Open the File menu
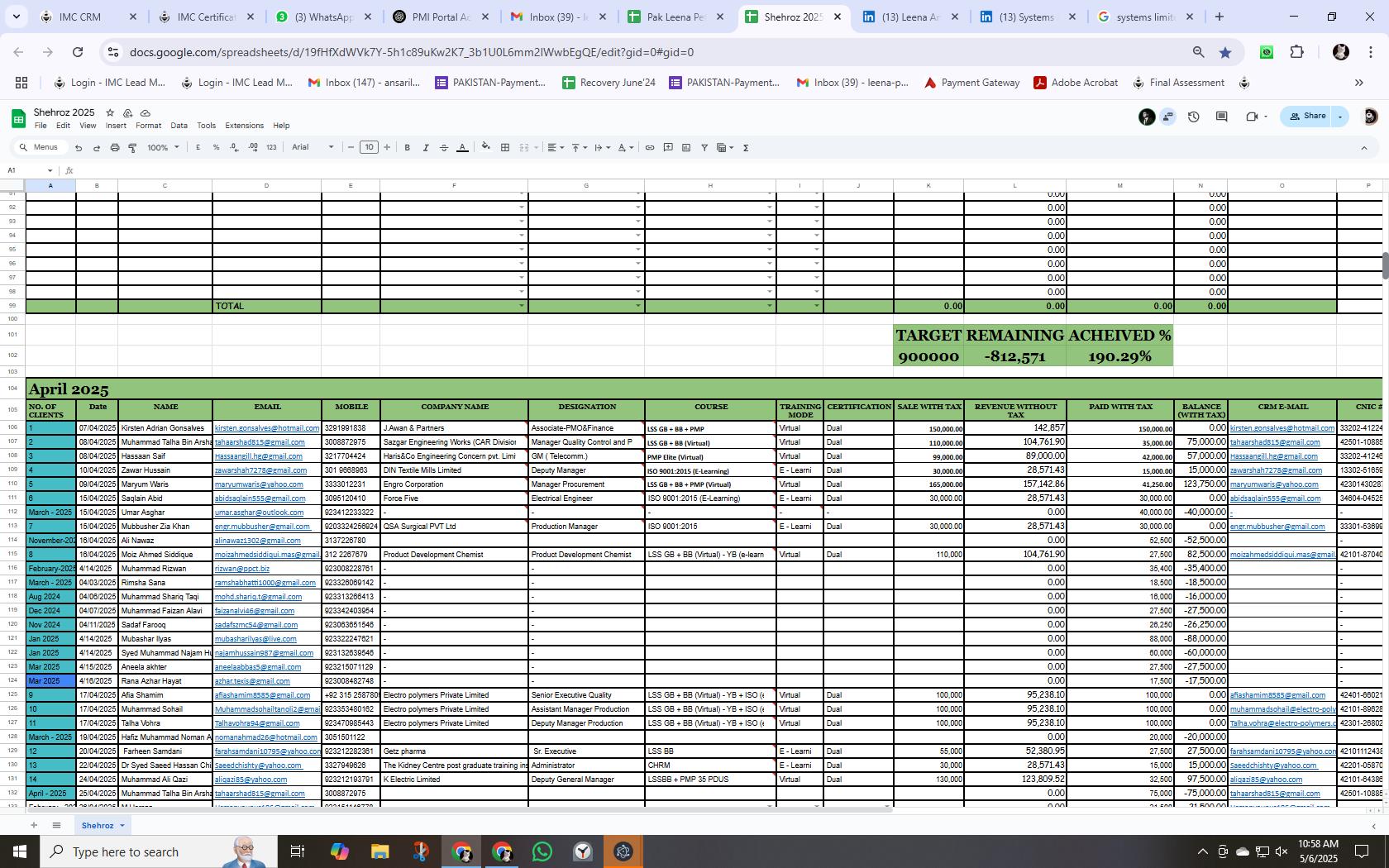The height and width of the screenshot is (868, 1389). pyautogui.click(x=41, y=126)
